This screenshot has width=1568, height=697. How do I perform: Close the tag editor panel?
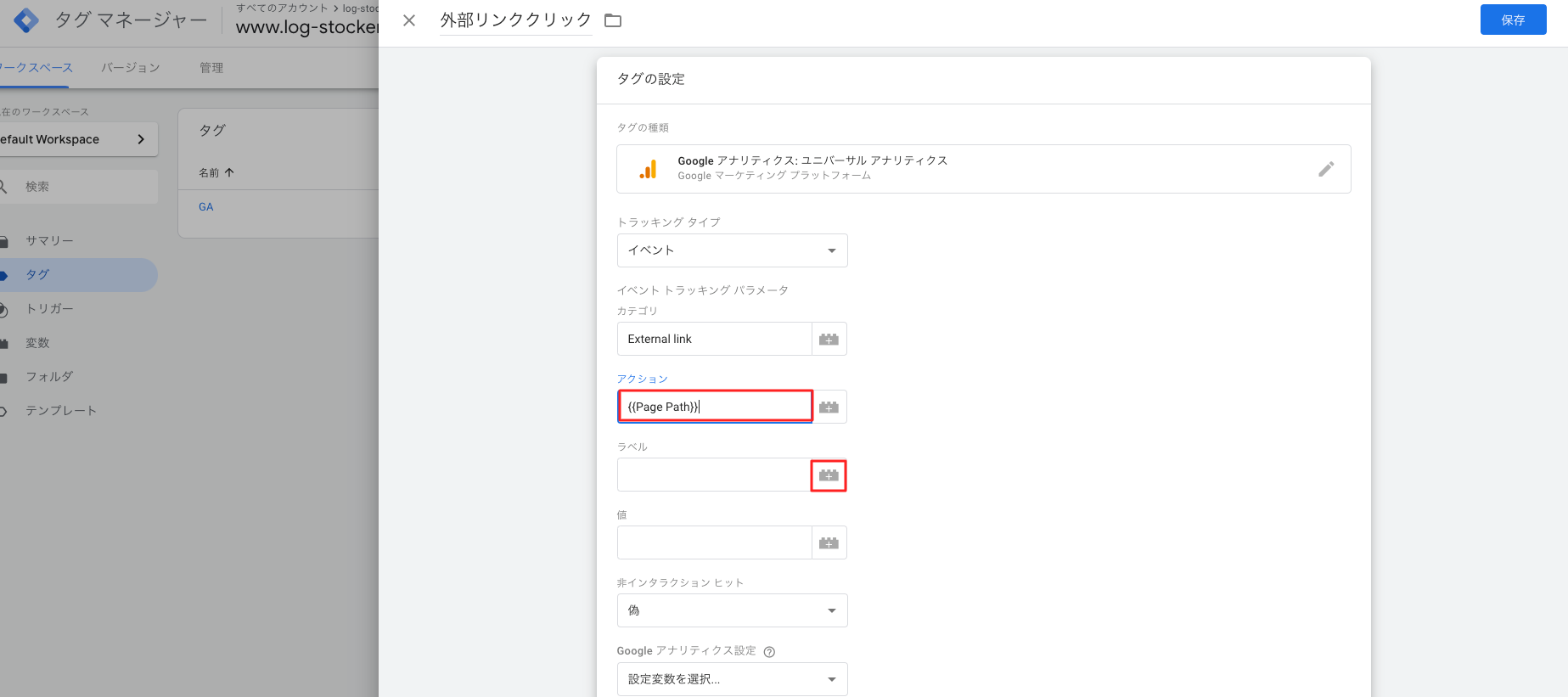pyautogui.click(x=409, y=20)
